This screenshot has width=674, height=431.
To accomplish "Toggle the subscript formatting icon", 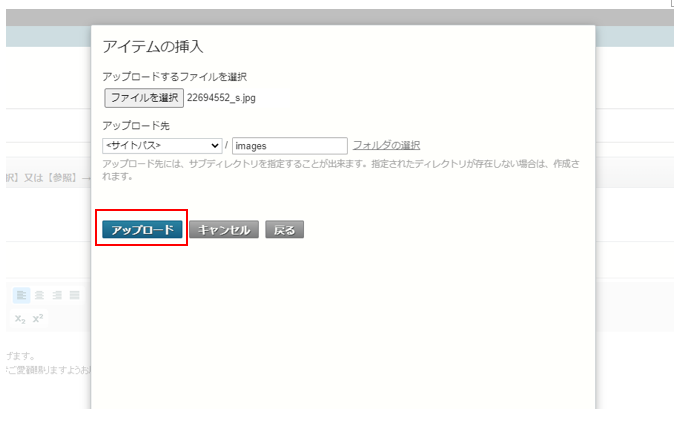I will click(x=20, y=319).
